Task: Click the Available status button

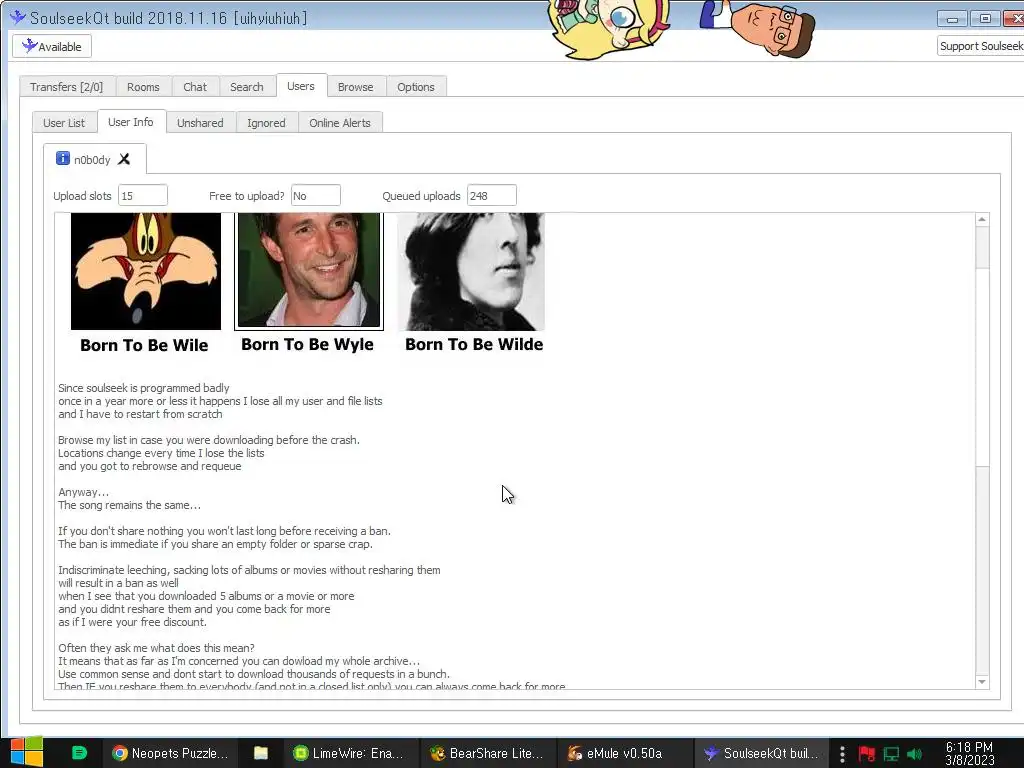Action: pyautogui.click(x=52, y=46)
